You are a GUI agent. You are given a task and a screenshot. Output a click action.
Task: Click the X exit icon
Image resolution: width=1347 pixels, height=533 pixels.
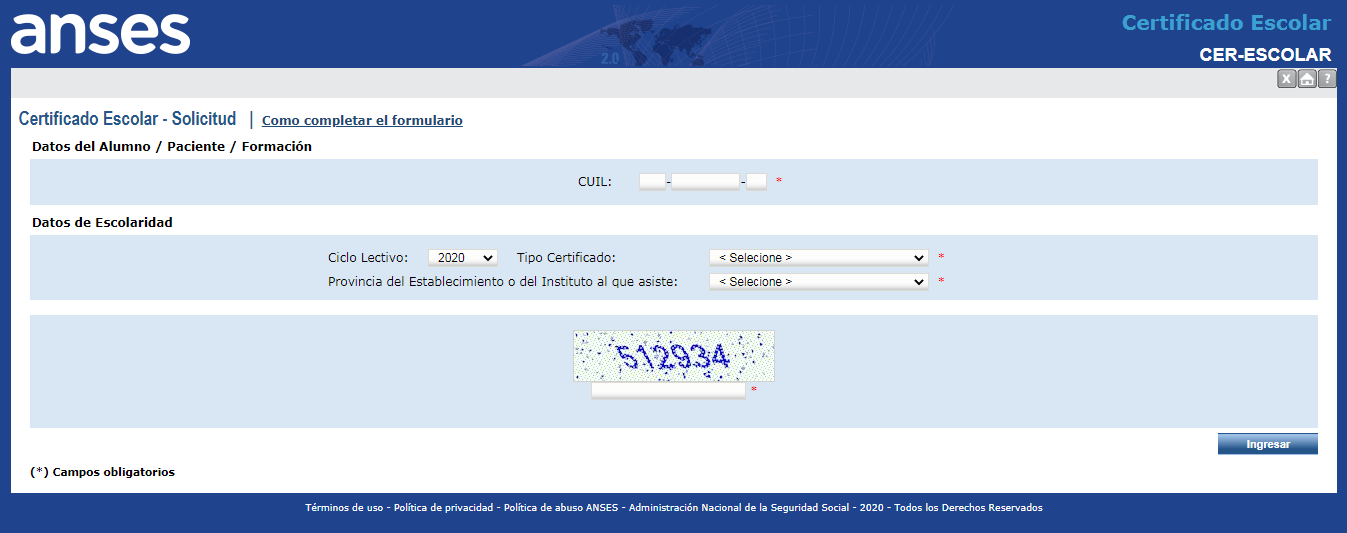1286,79
